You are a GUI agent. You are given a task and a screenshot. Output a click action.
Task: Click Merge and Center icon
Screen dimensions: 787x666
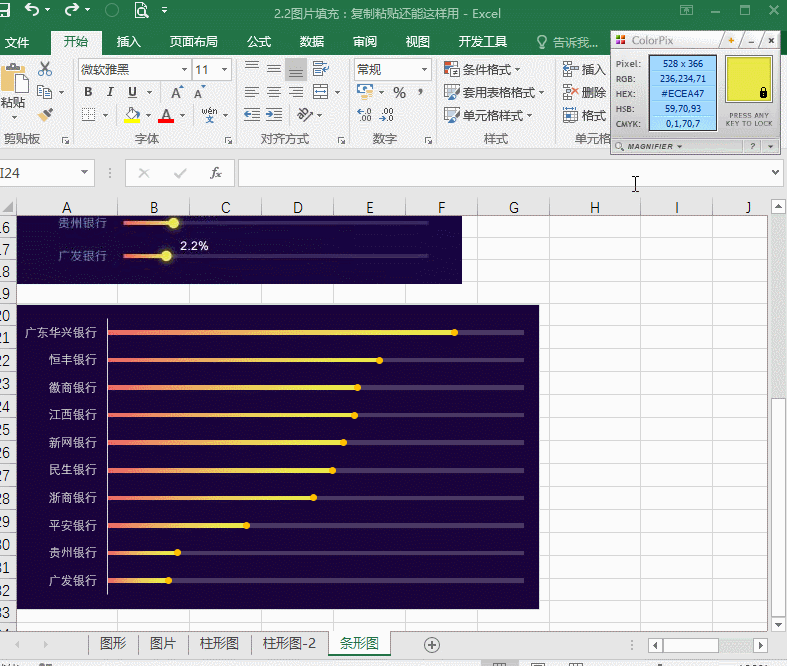[x=321, y=92]
